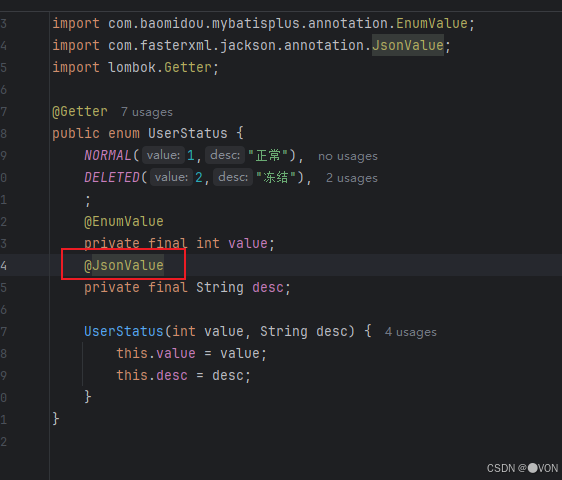Click EnumValue in the mybatisplus import line
562x480 pixels.
(x=432, y=24)
